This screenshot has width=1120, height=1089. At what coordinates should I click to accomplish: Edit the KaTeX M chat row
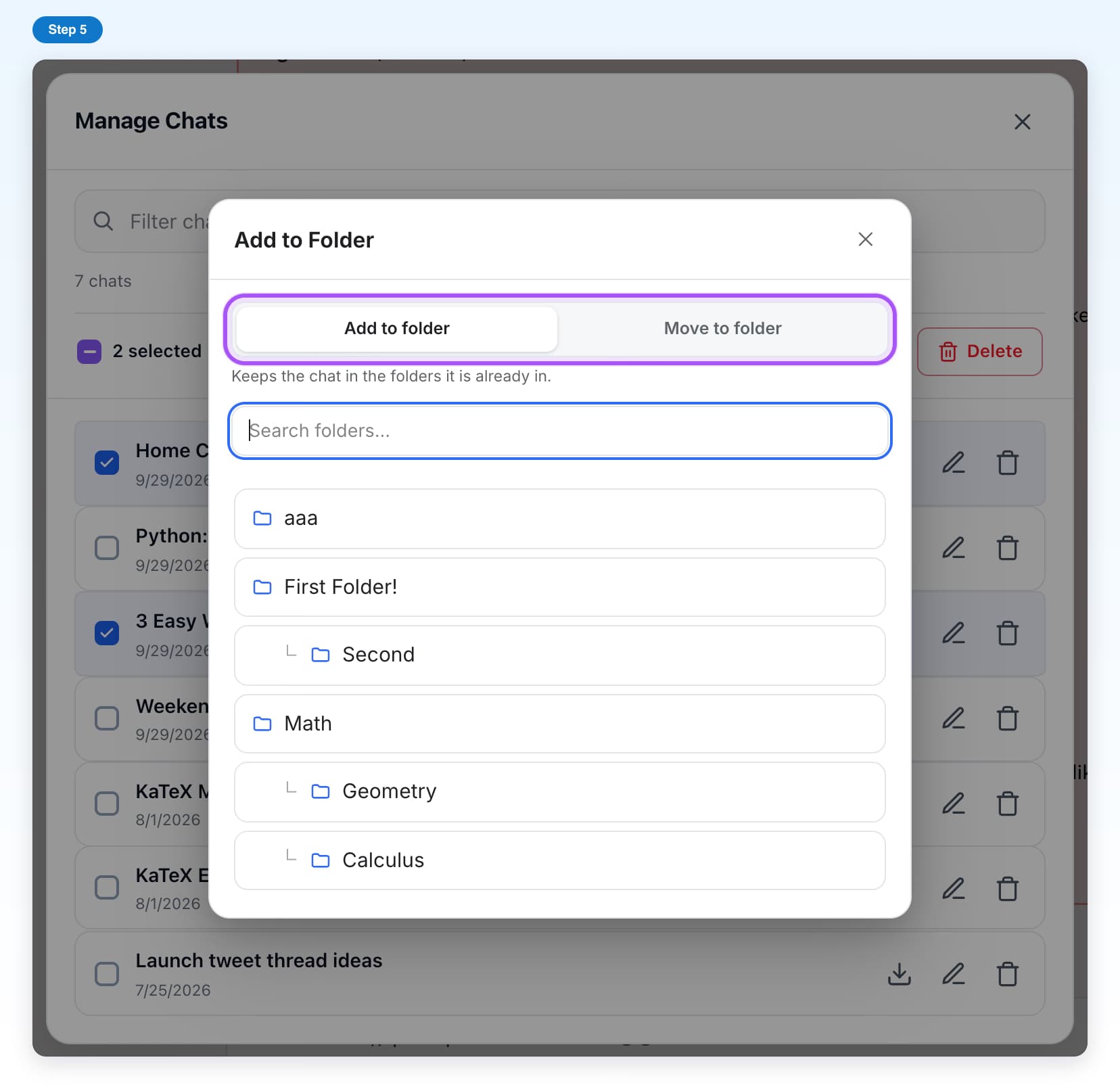point(954,804)
